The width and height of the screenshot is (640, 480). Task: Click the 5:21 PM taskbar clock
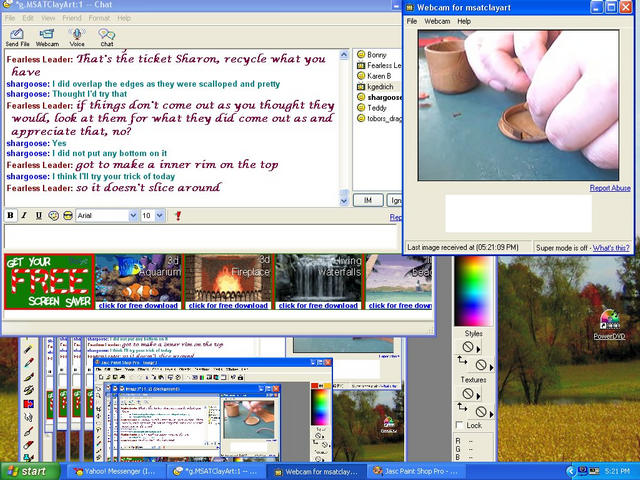618,471
